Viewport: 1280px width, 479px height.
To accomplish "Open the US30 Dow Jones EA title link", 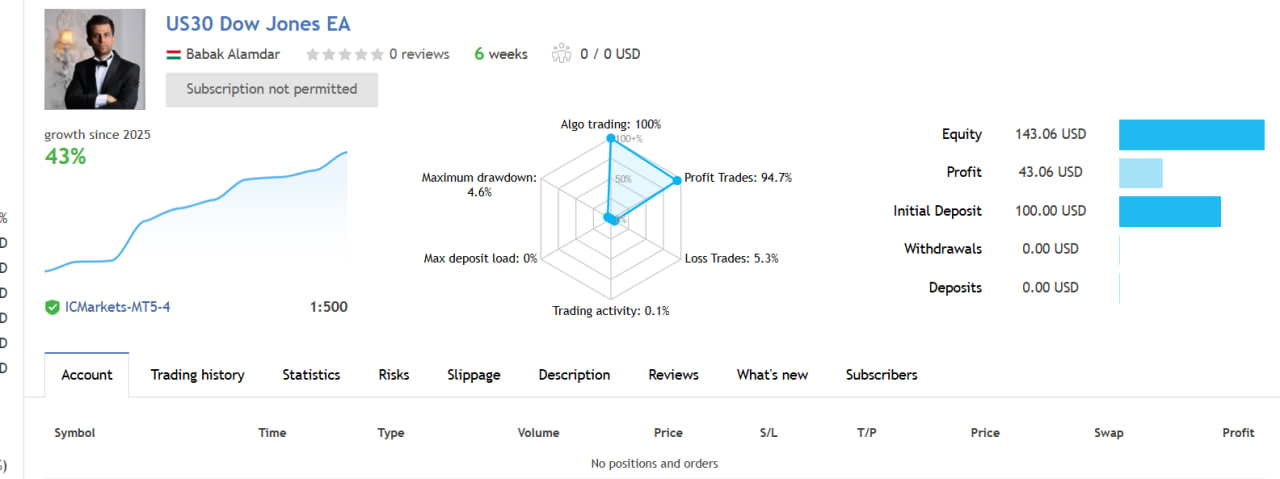I will tap(258, 24).
